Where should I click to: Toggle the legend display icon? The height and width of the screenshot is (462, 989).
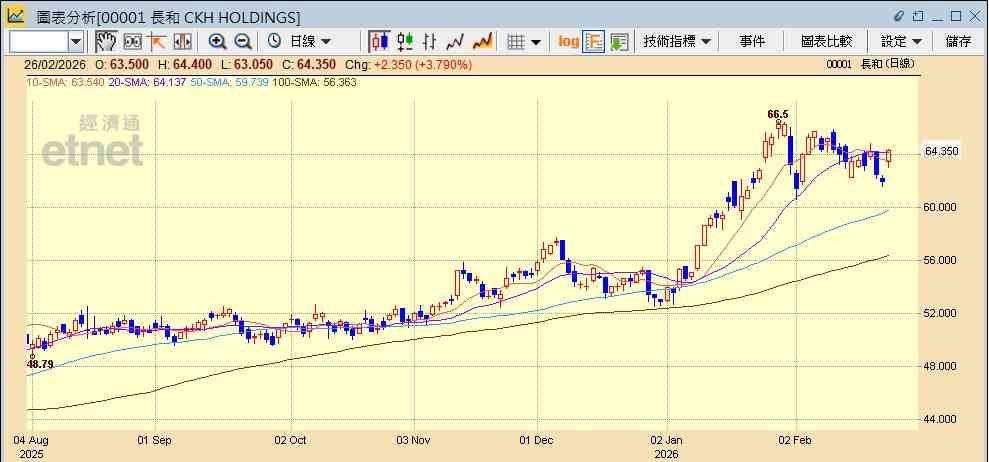coord(594,42)
